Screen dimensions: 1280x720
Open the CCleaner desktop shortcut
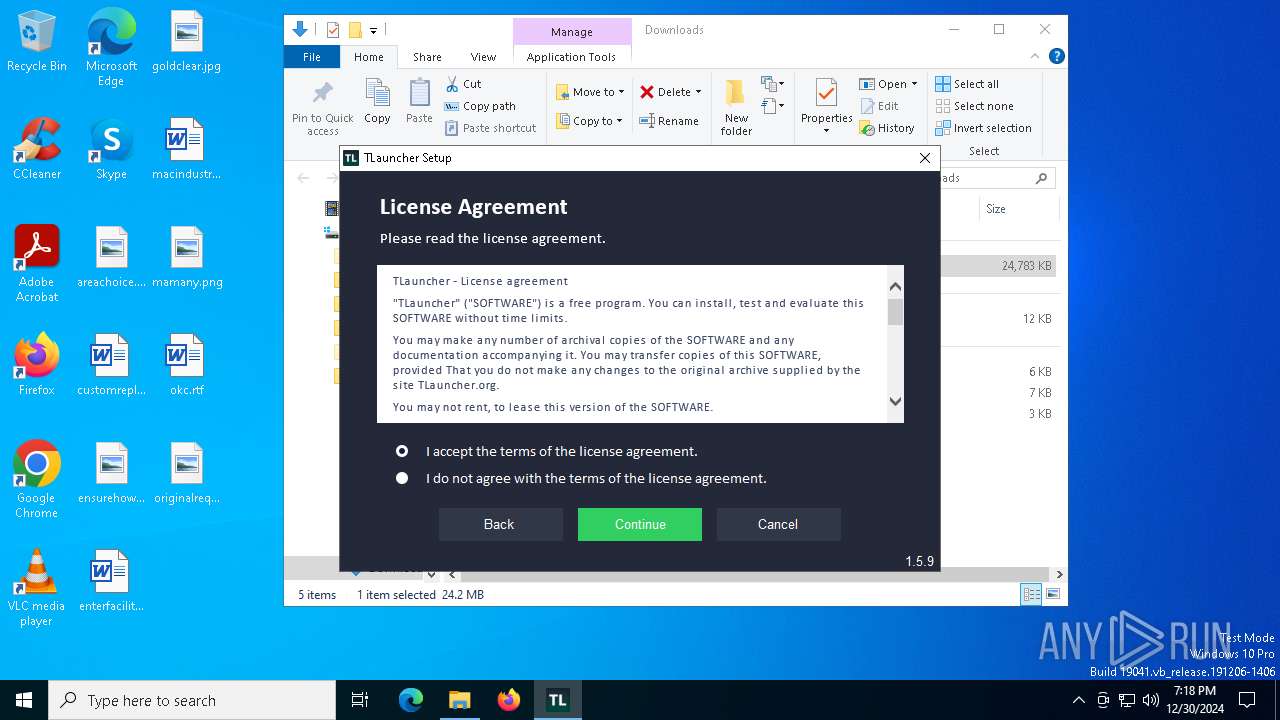[37, 149]
